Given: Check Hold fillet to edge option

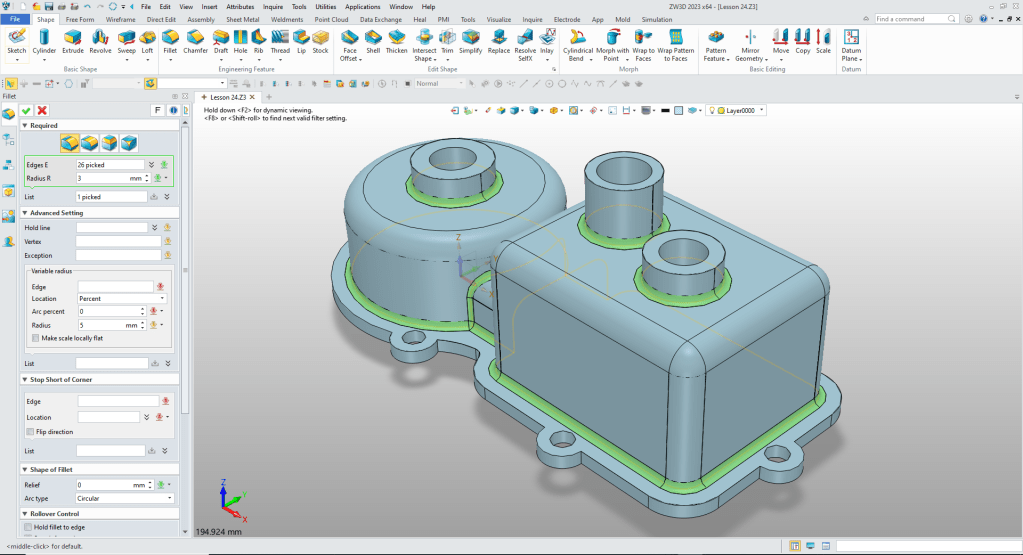Looking at the screenshot, I should click(28, 527).
